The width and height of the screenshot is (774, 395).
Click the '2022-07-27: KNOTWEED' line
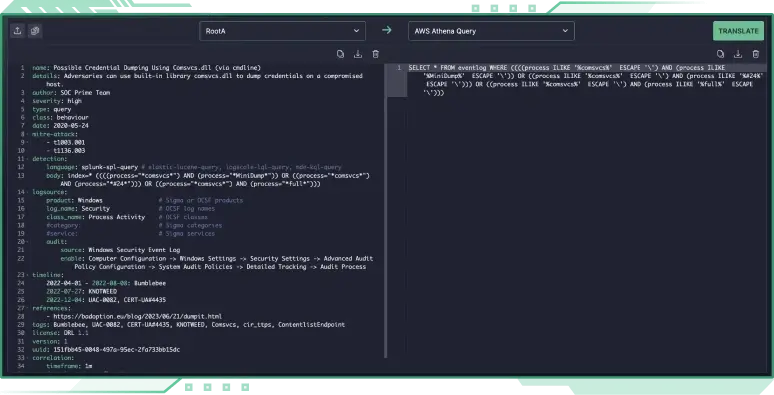tap(81, 292)
